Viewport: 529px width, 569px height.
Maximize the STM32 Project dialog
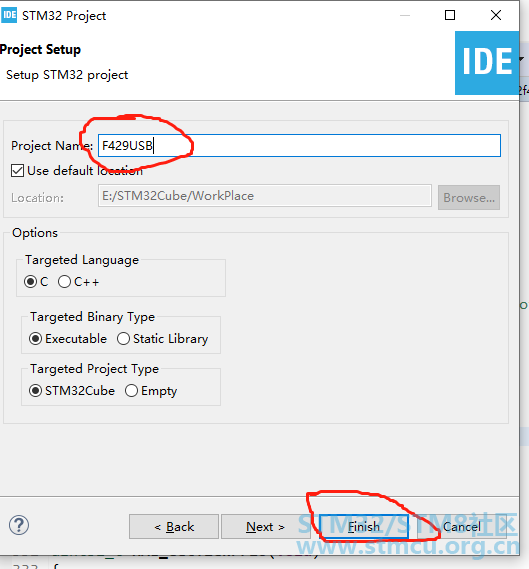(x=450, y=15)
